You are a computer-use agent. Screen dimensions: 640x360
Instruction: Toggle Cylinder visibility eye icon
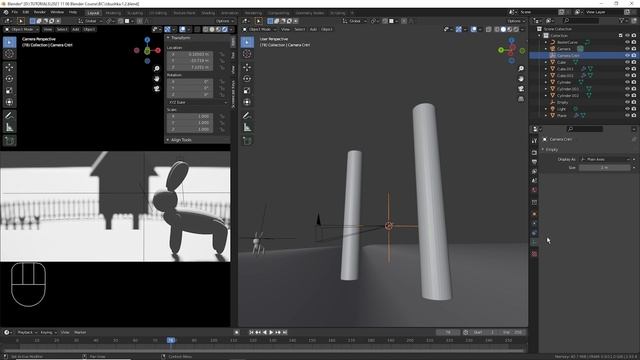[627, 82]
